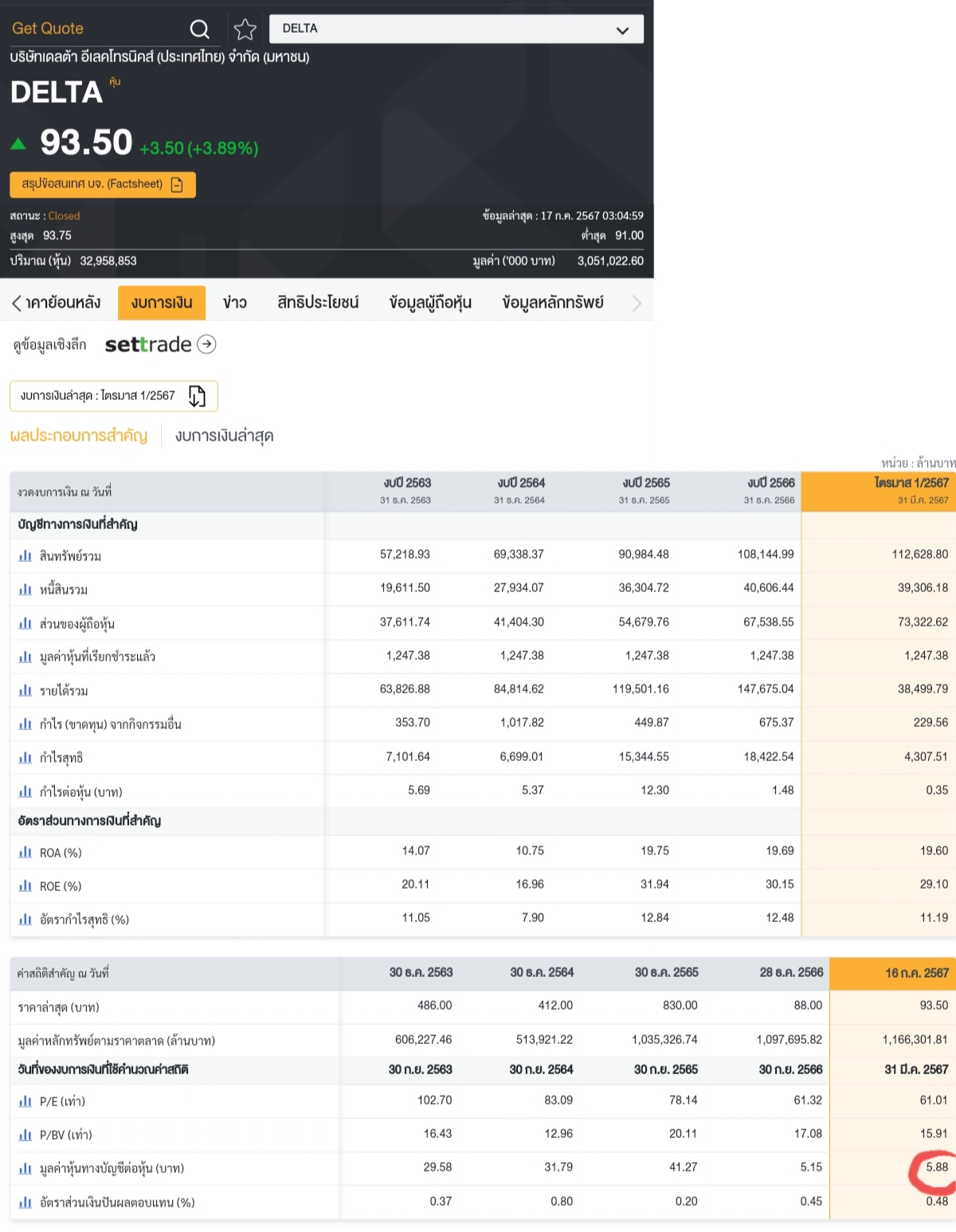Viewport: 956px width, 1232px height.
Task: Open chart icon for ส่วนของผู้ถือหุ้น
Action: click(25, 623)
